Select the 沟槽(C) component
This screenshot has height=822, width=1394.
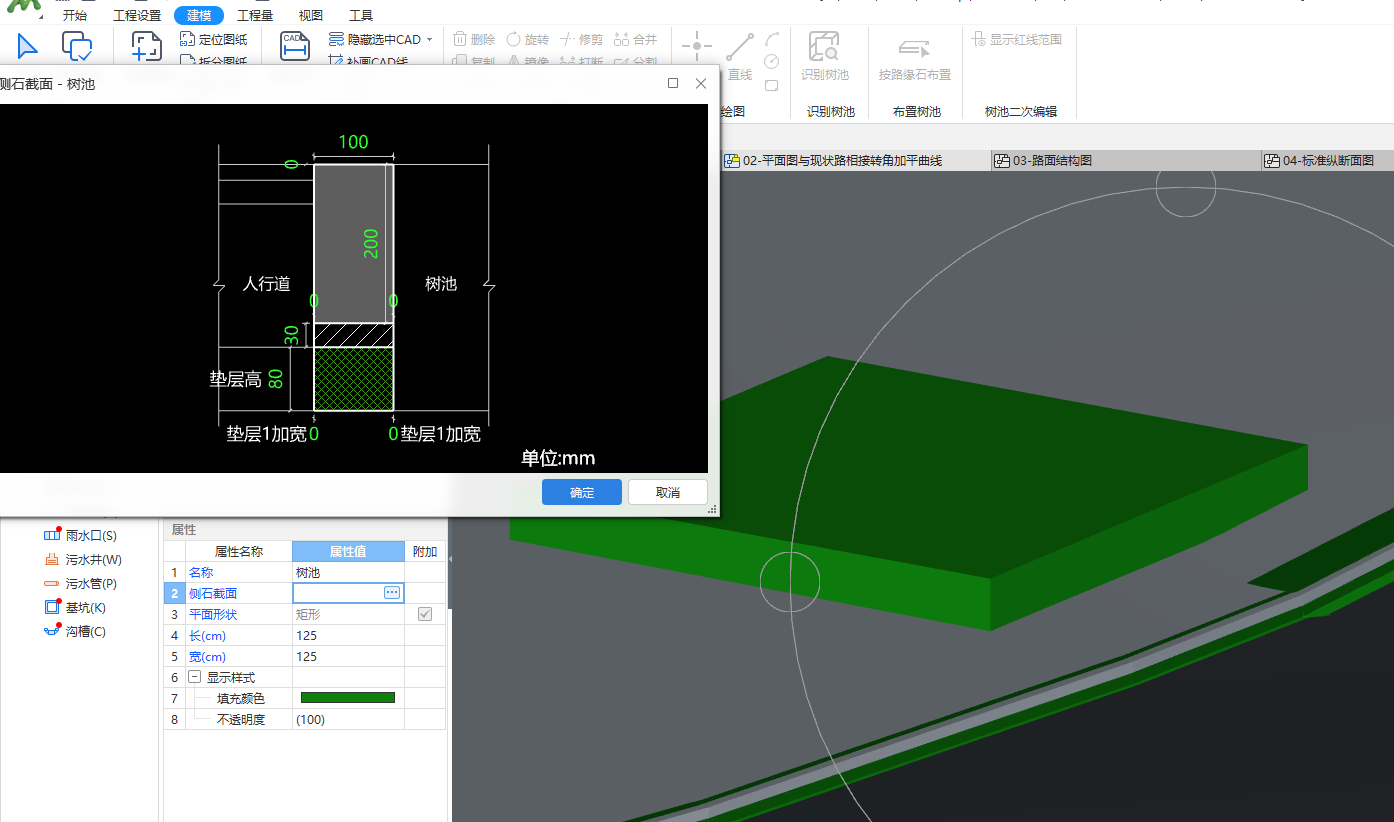[x=75, y=632]
